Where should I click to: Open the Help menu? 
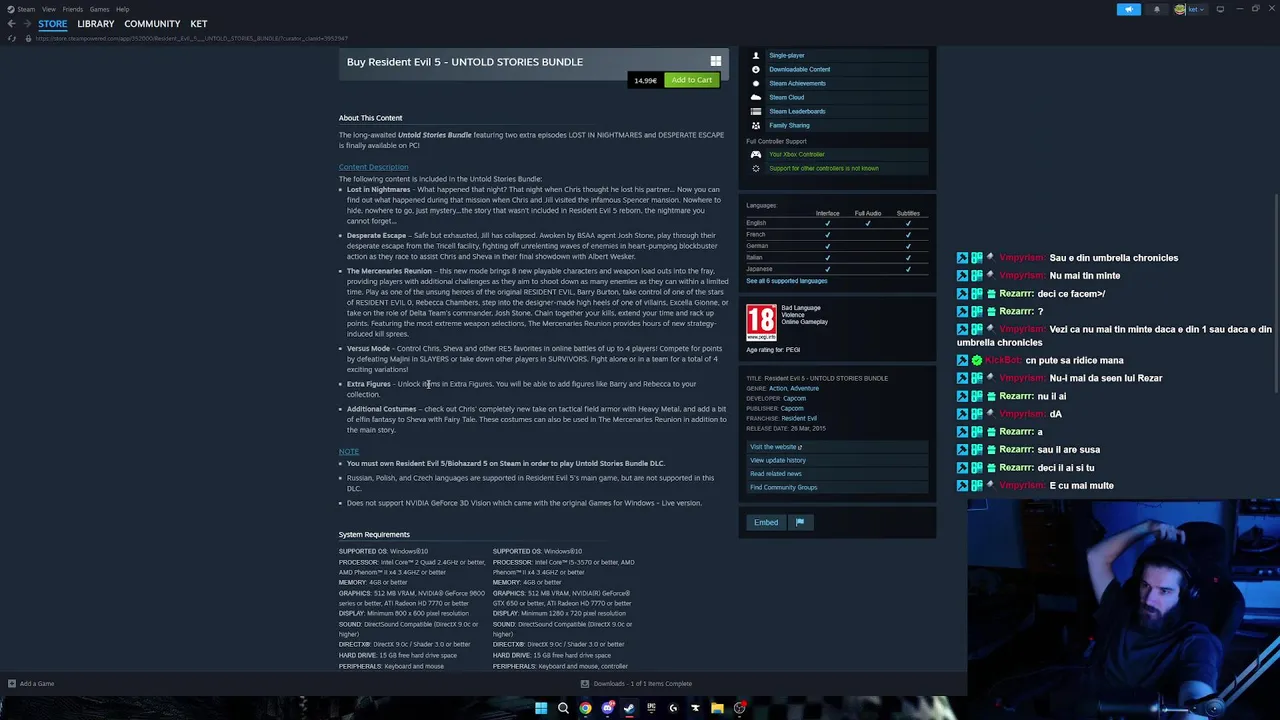click(x=122, y=9)
